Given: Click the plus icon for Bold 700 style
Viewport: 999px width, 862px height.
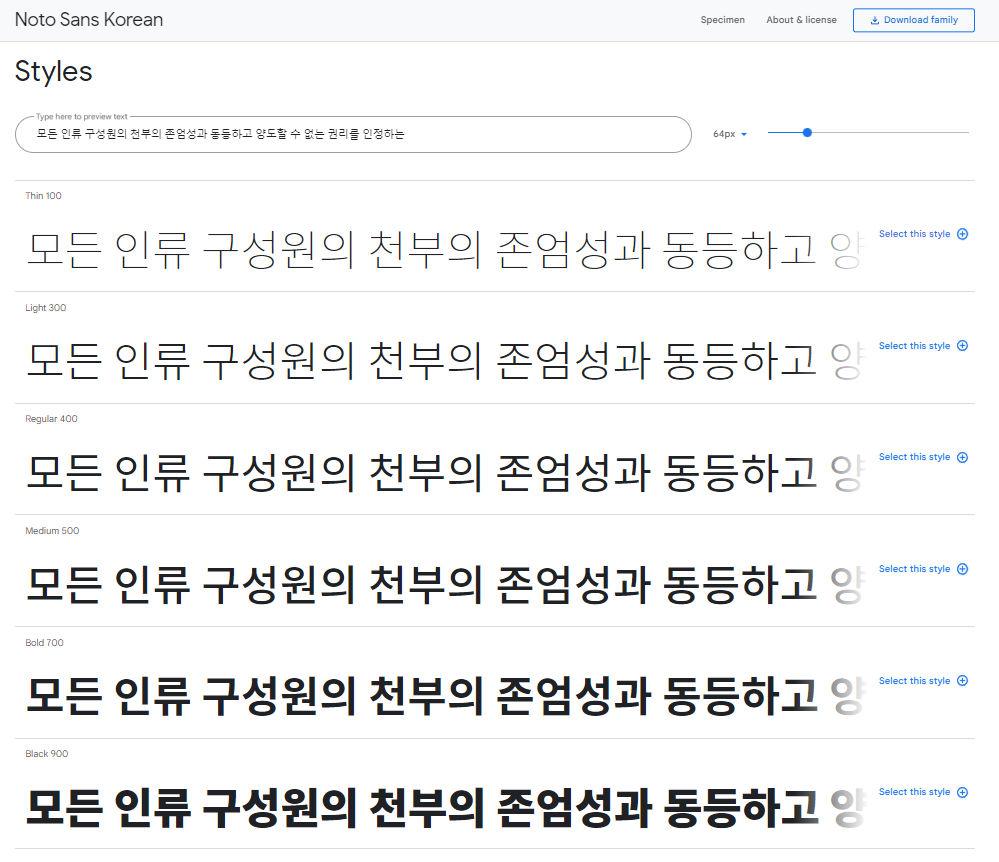Looking at the screenshot, I should click(x=962, y=680).
